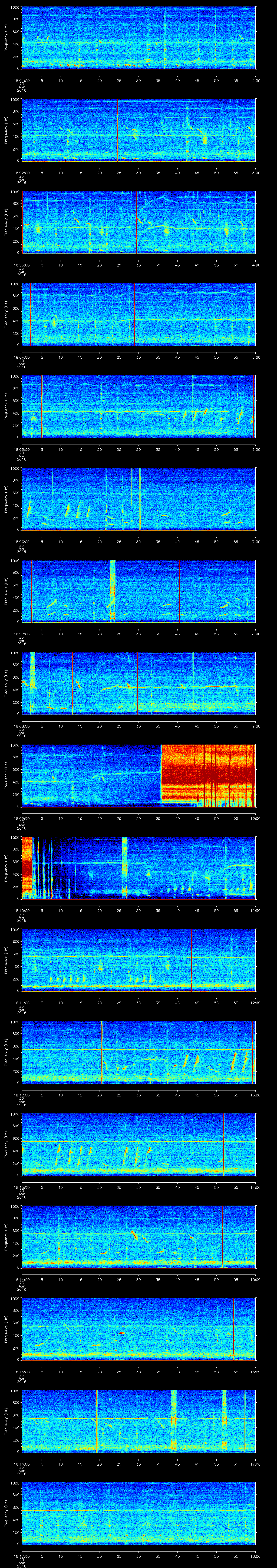The image size is (277, 1568).
Task: Click the '12:00' end time label
Action: 255,1003
